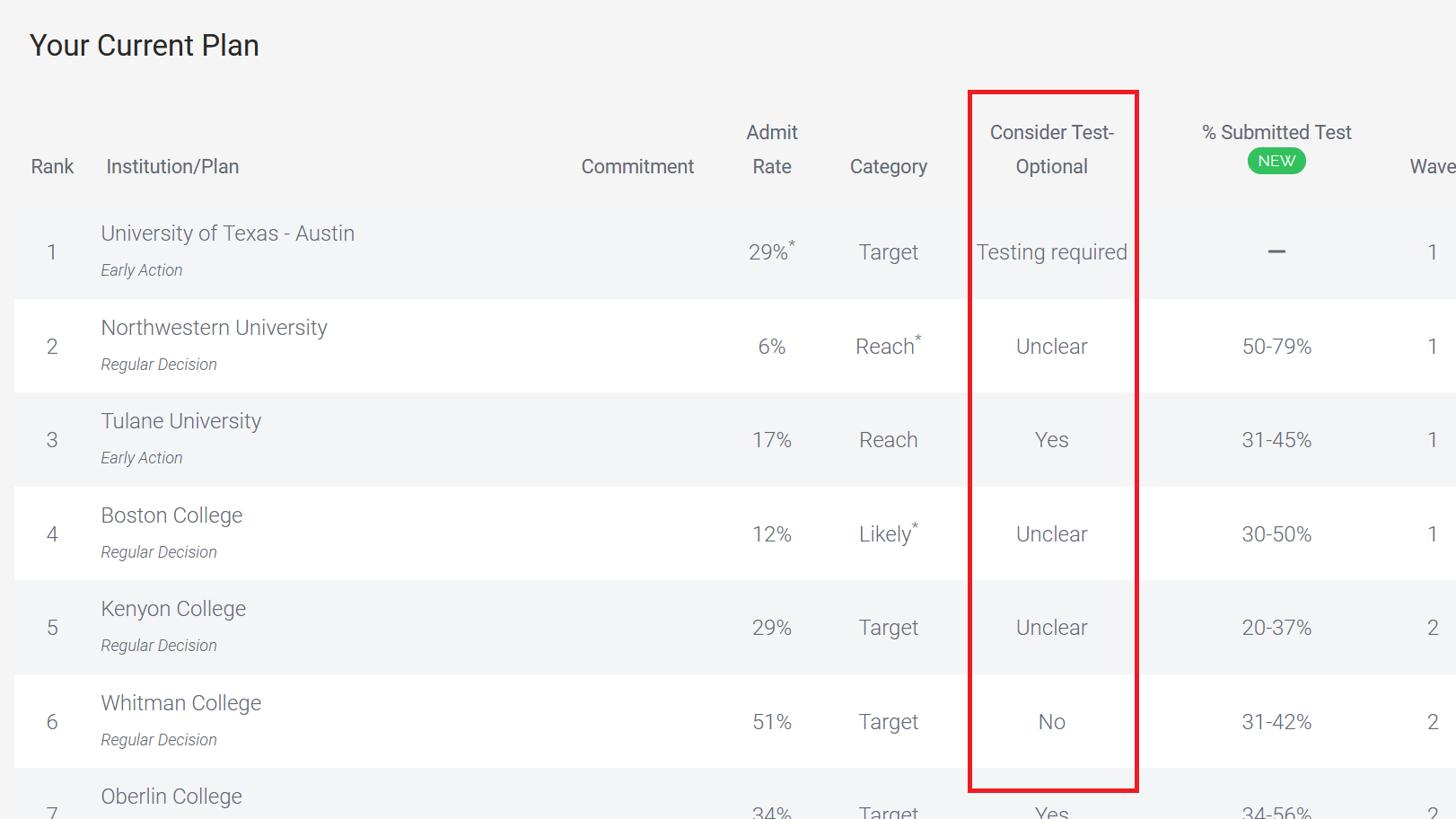
Task: Select Whitman College from the list
Action: tap(180, 703)
